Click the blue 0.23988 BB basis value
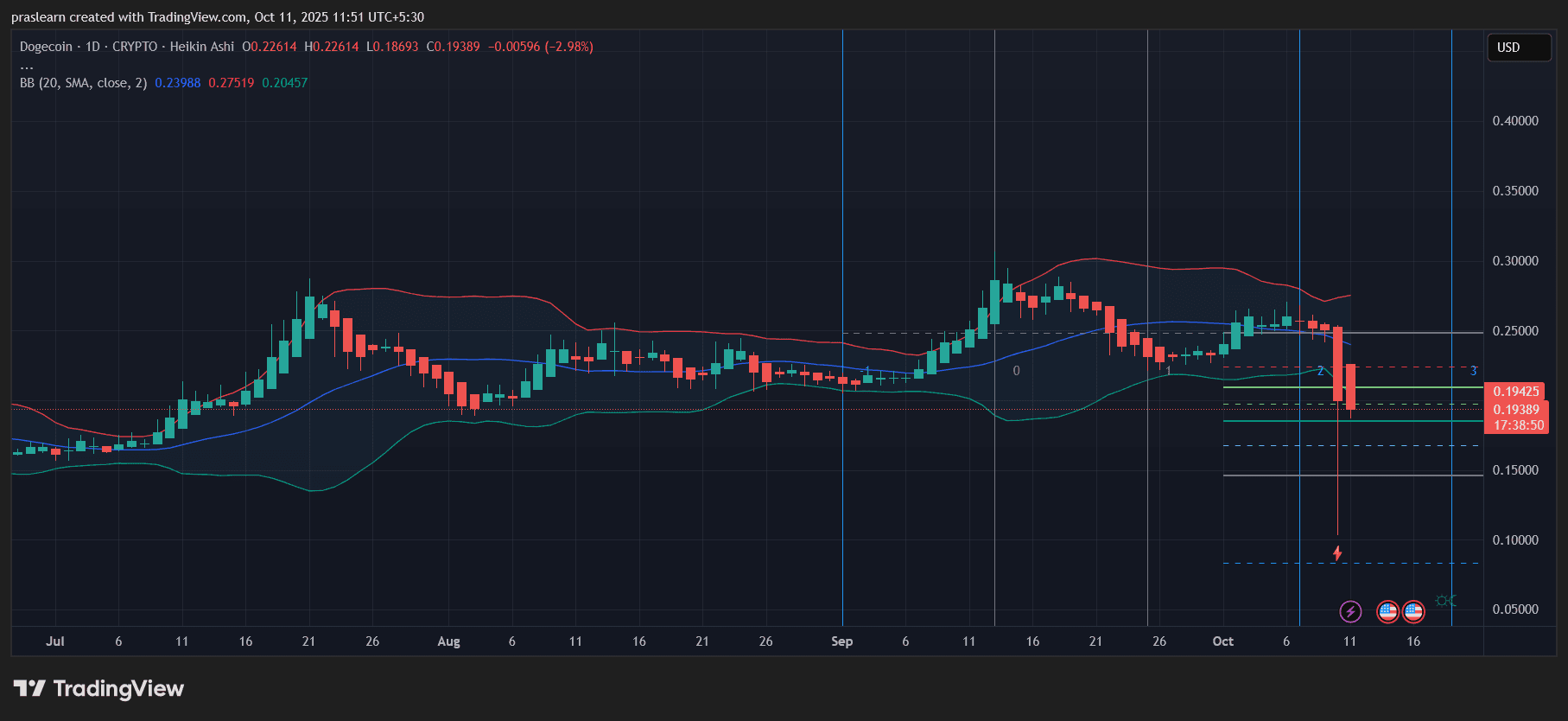Image resolution: width=1568 pixels, height=721 pixels. pos(177,83)
